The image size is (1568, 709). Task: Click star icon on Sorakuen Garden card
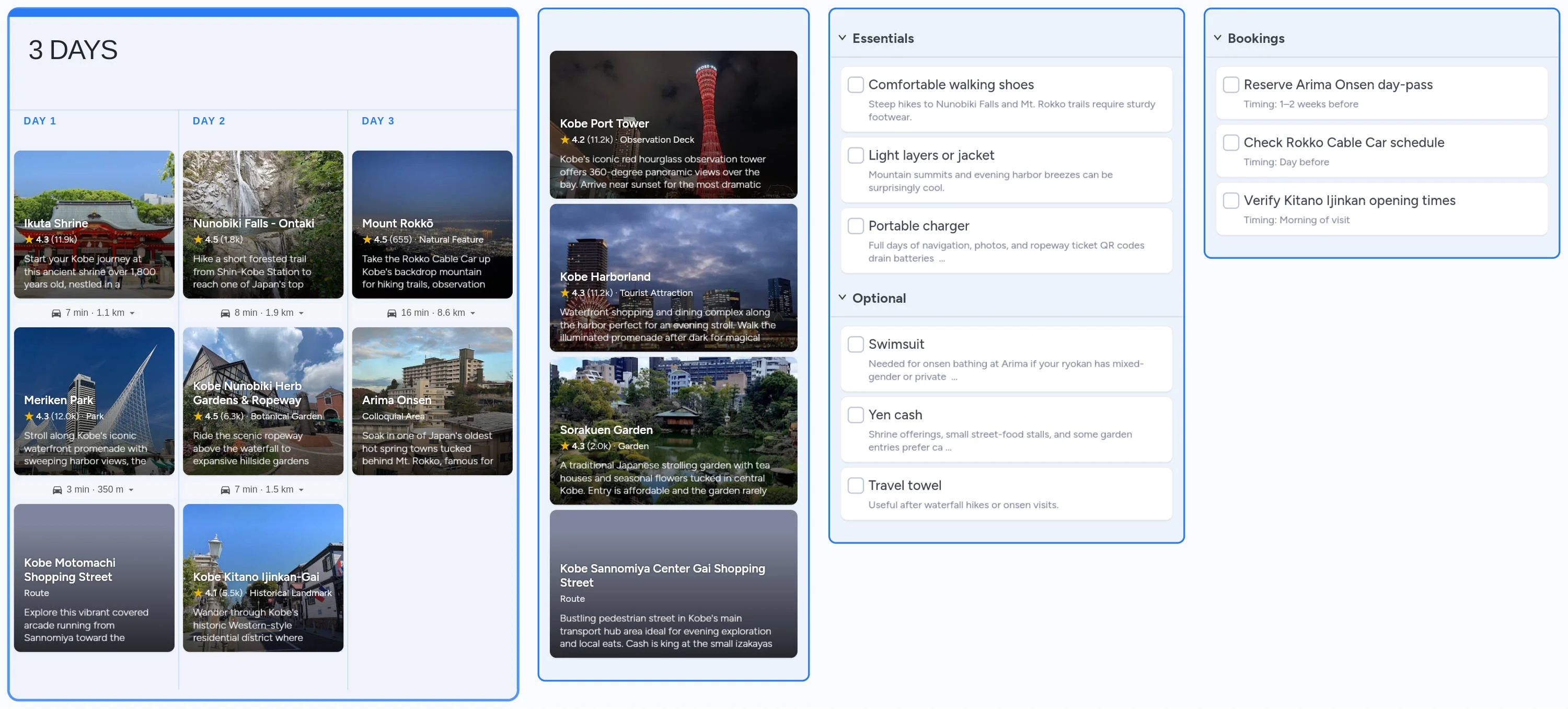(x=565, y=447)
